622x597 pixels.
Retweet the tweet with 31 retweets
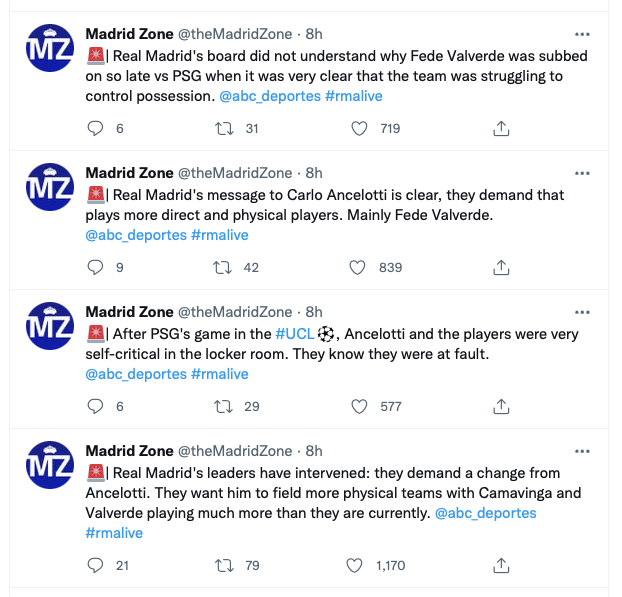[x=224, y=129]
